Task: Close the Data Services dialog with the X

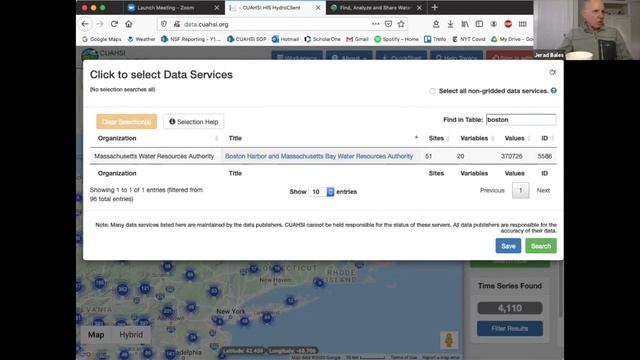Action: (x=553, y=72)
